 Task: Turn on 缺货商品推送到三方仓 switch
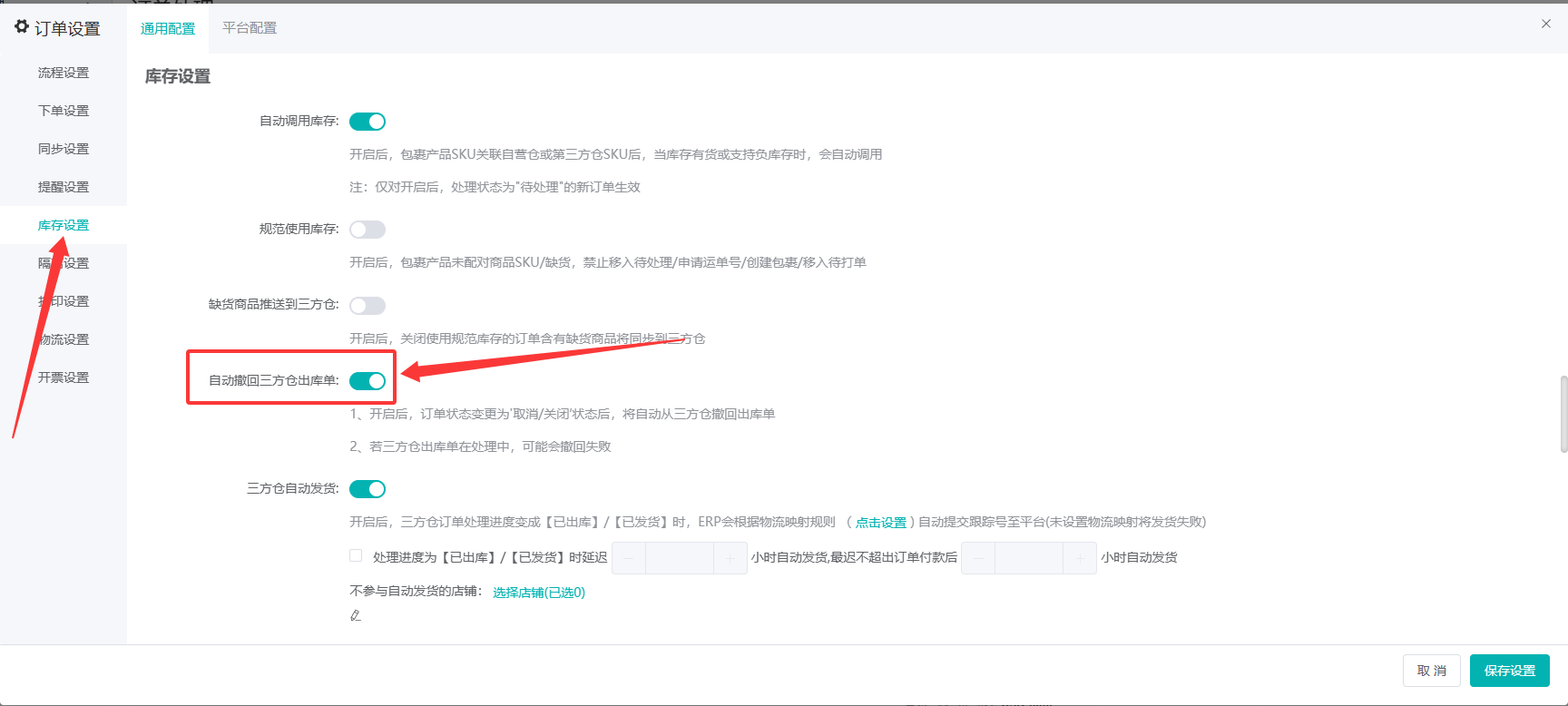pyautogui.click(x=367, y=306)
